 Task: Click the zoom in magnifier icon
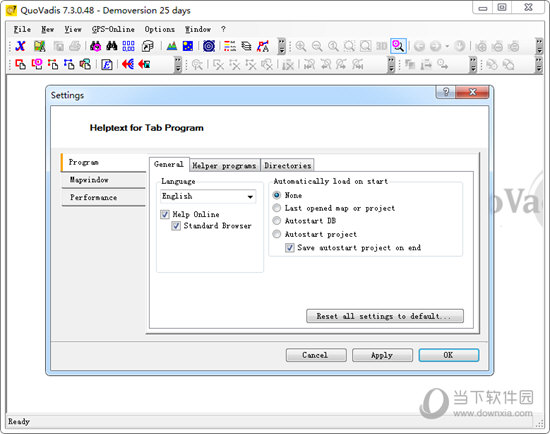301,46
